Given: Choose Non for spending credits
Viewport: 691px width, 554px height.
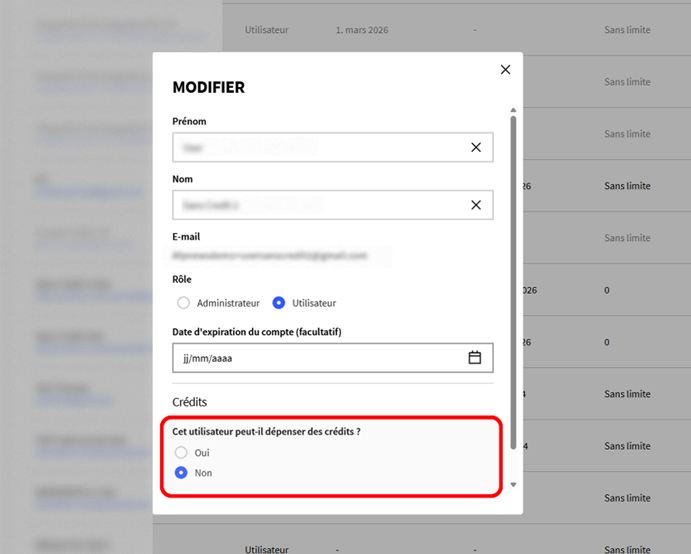Looking at the screenshot, I should pyautogui.click(x=182, y=473).
